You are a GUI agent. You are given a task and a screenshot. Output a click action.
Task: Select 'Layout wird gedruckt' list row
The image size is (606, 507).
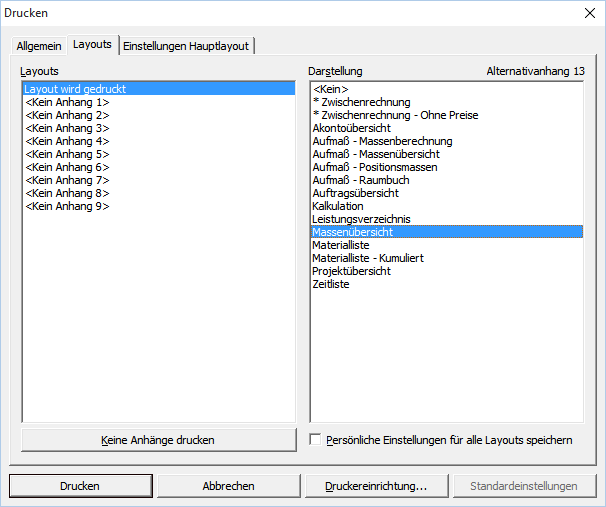point(159,89)
